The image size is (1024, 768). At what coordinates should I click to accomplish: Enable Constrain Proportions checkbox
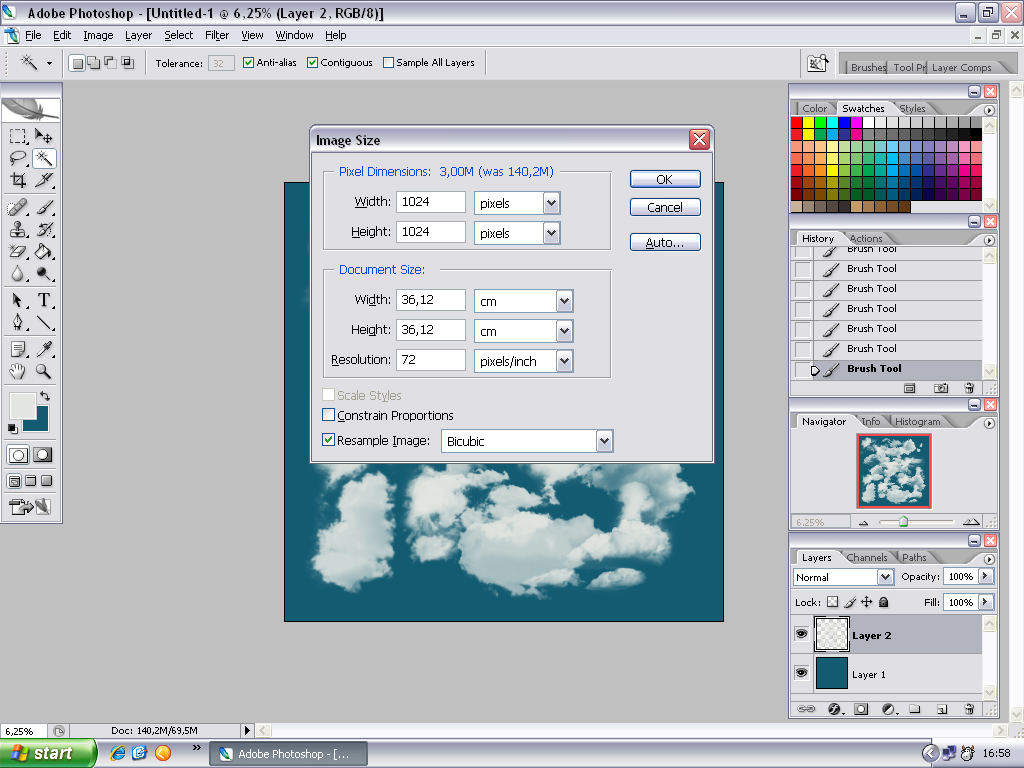pyautogui.click(x=328, y=415)
